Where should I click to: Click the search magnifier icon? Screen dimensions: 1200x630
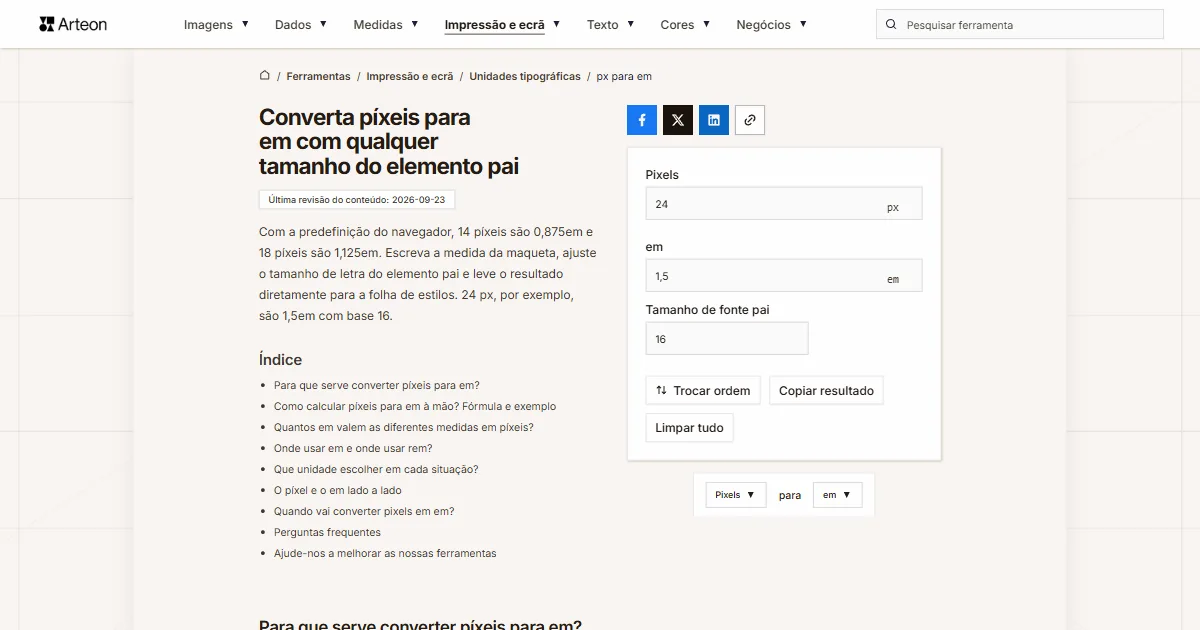[x=891, y=25]
